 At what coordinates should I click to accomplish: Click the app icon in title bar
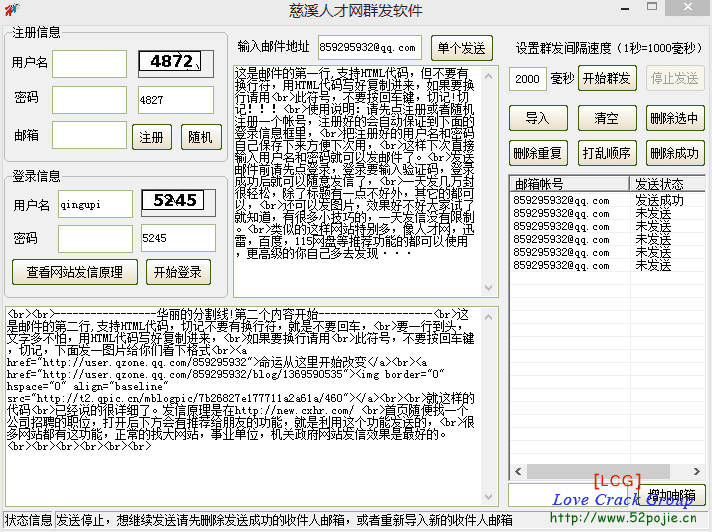pyautogui.click(x=11, y=10)
